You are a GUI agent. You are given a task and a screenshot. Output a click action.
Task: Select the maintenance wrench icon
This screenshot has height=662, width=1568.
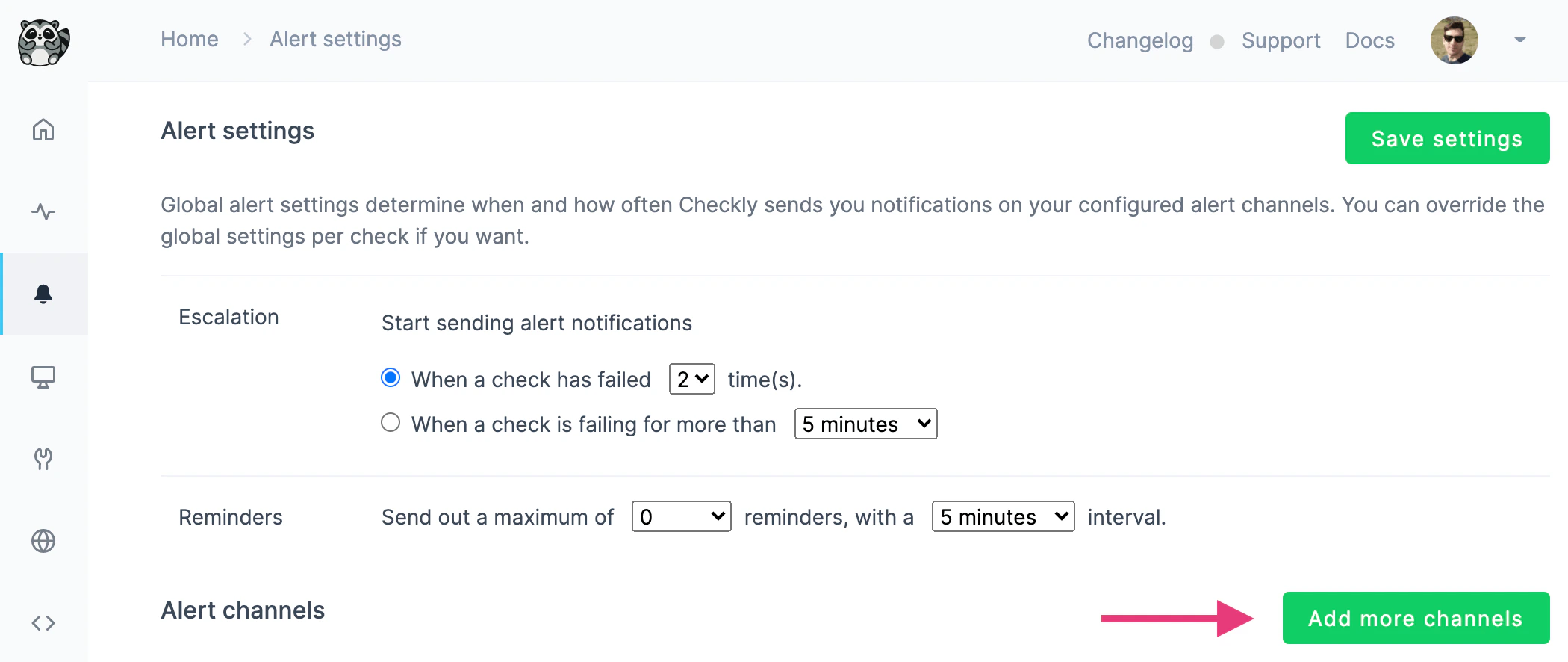44,459
